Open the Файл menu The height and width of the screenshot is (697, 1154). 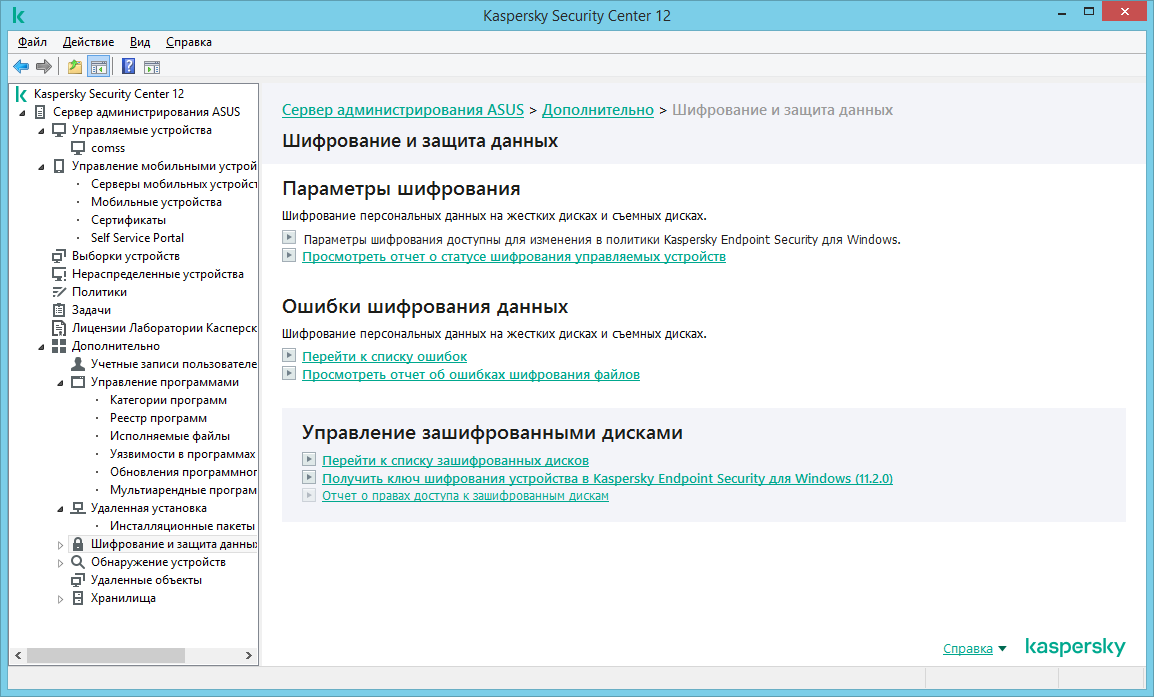point(32,42)
